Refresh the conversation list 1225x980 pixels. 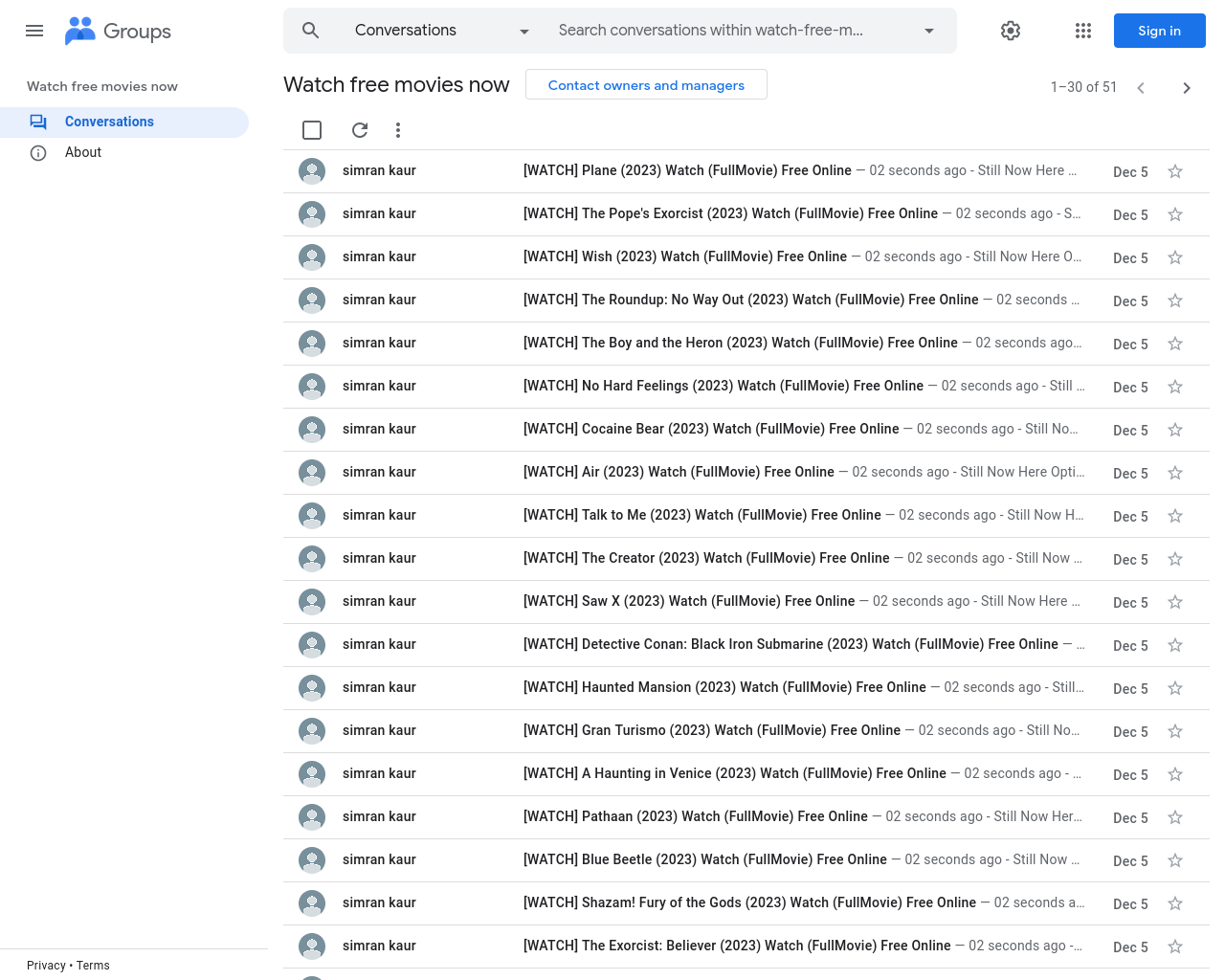point(360,130)
